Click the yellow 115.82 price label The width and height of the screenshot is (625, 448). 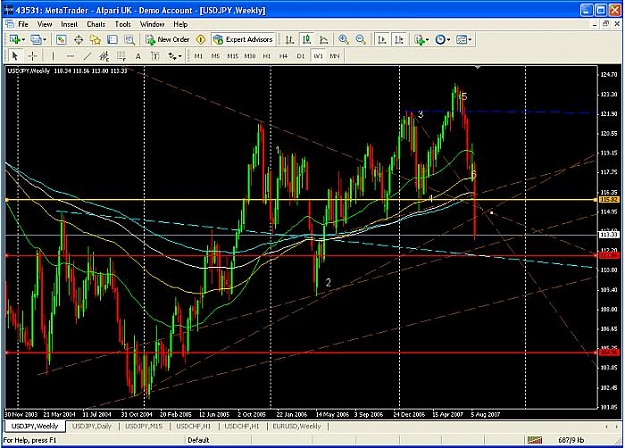pyautogui.click(x=610, y=199)
